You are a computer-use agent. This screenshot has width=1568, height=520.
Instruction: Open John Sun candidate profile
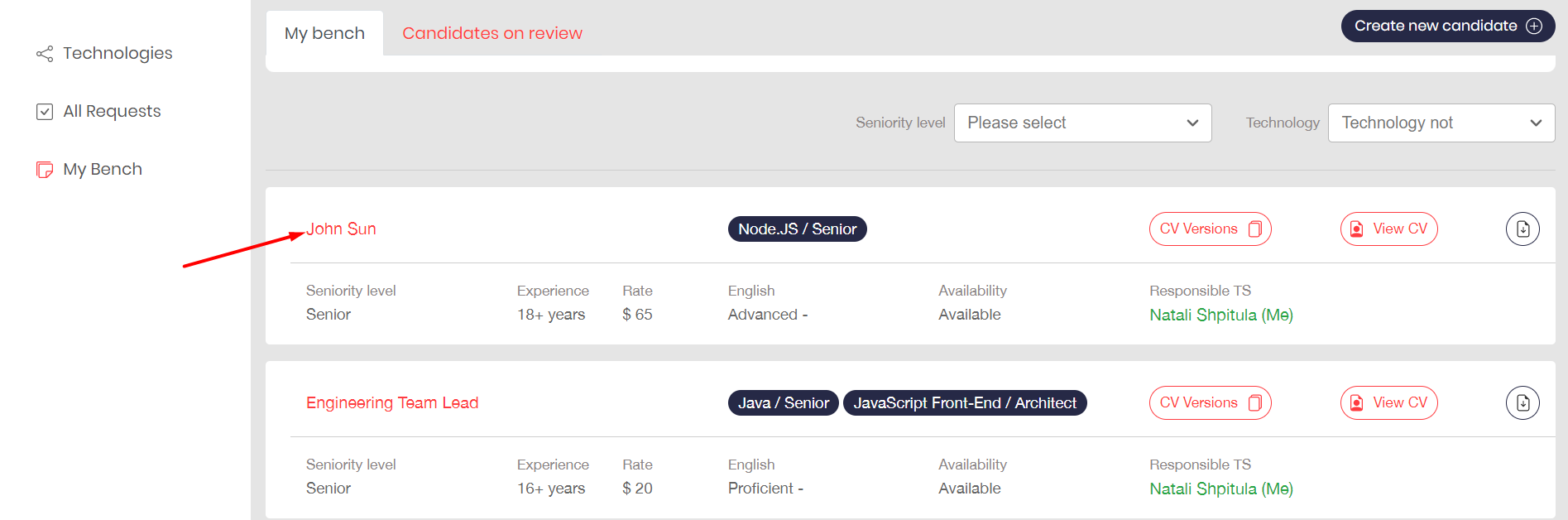pyautogui.click(x=341, y=229)
